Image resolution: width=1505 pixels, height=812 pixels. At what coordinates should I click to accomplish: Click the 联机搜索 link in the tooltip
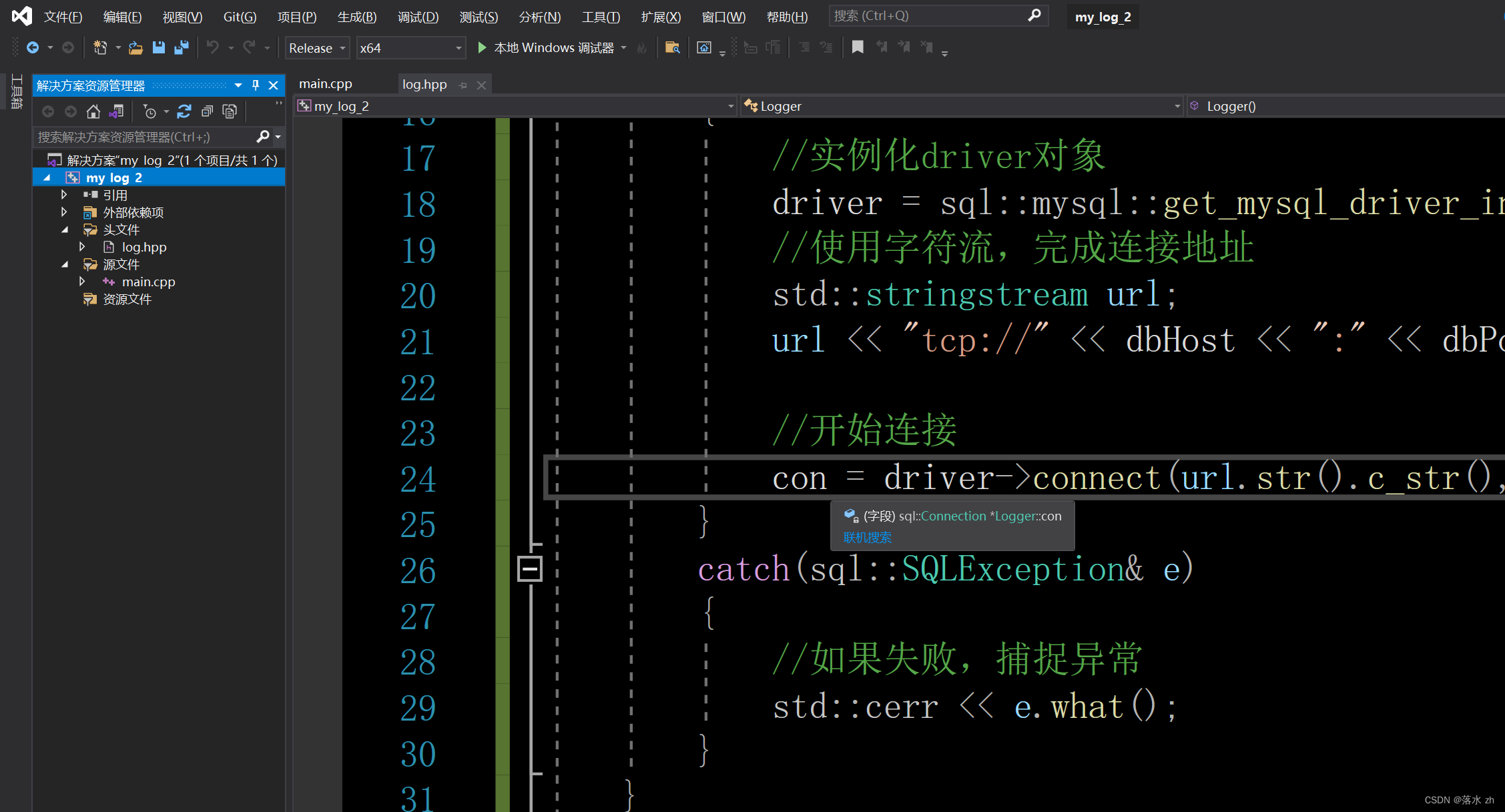click(867, 538)
